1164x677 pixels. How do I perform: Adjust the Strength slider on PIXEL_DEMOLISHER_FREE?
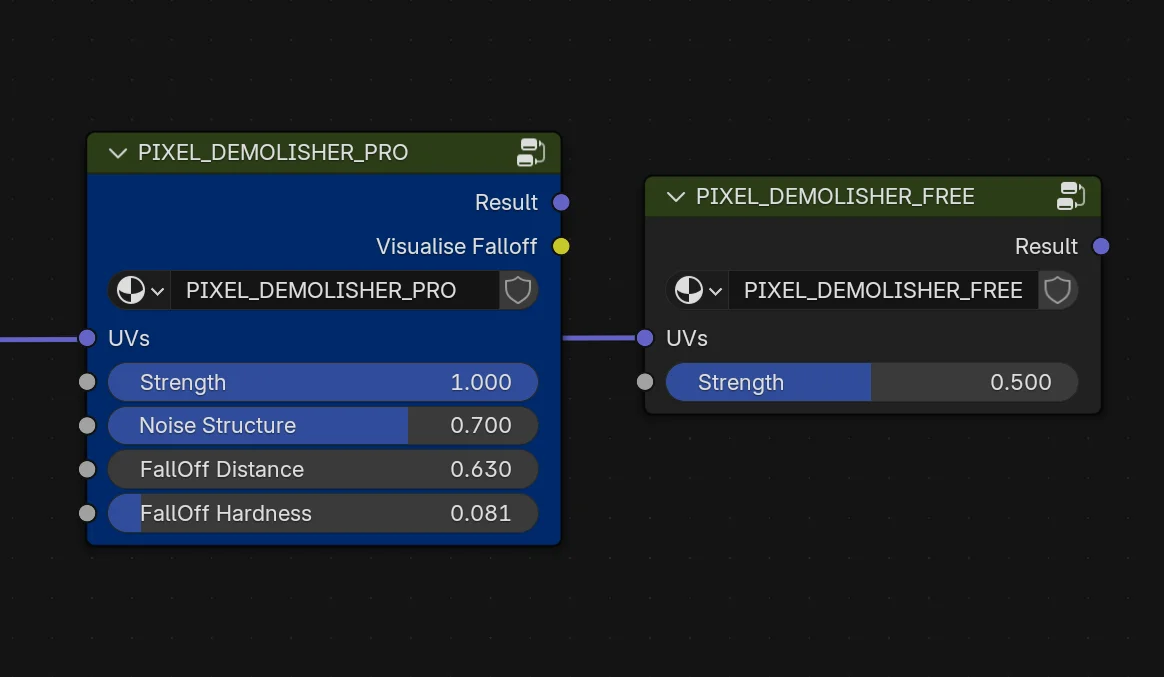click(870, 382)
